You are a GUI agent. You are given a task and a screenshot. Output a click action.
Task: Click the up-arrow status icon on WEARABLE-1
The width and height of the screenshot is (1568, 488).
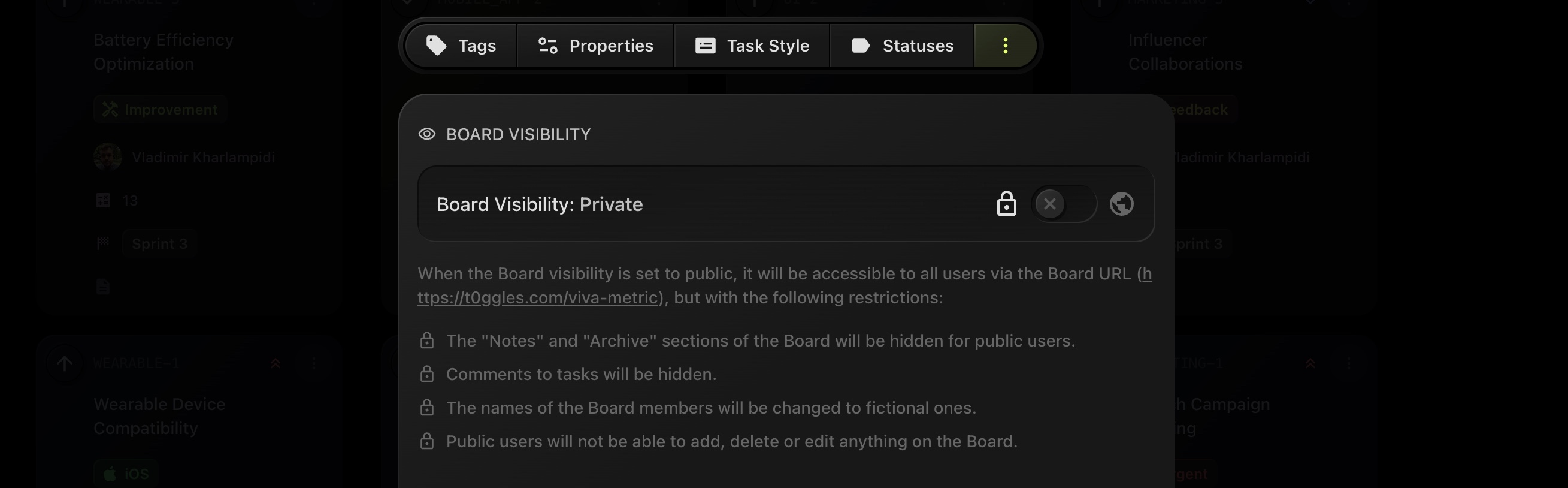65,364
